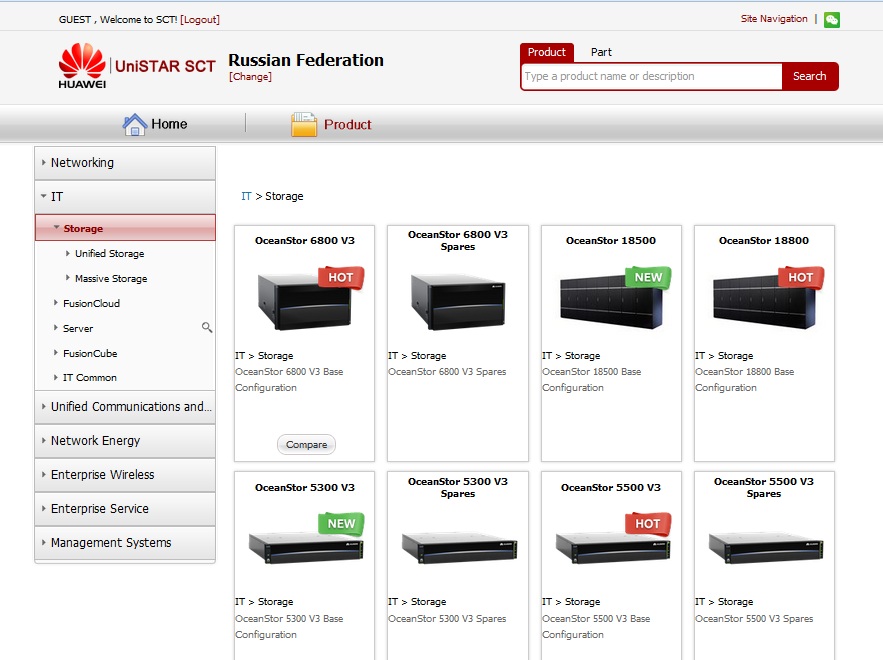Collapse the Storage subcategory arrow
Image resolution: width=883 pixels, height=660 pixels.
[56, 228]
